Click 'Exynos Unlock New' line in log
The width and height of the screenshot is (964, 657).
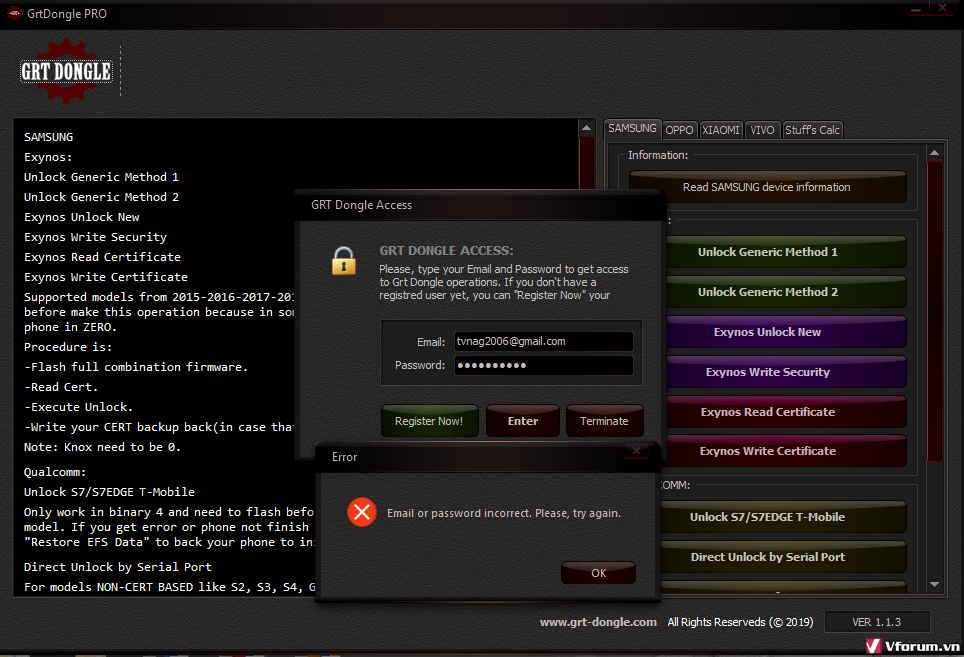coord(82,217)
